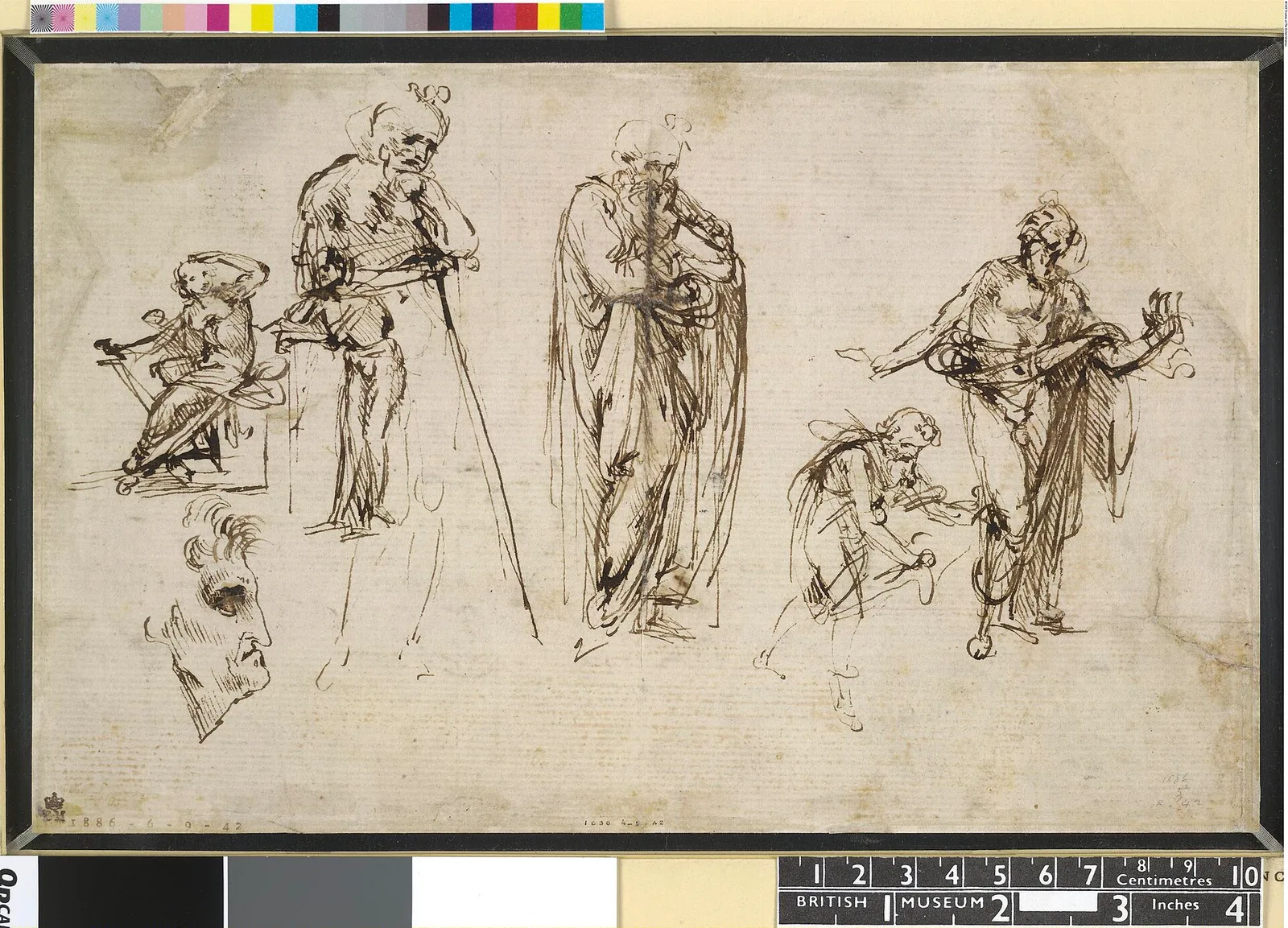Select the lavender patch on the colour strip
This screenshot has width=1288, height=928.
pos(130,17)
